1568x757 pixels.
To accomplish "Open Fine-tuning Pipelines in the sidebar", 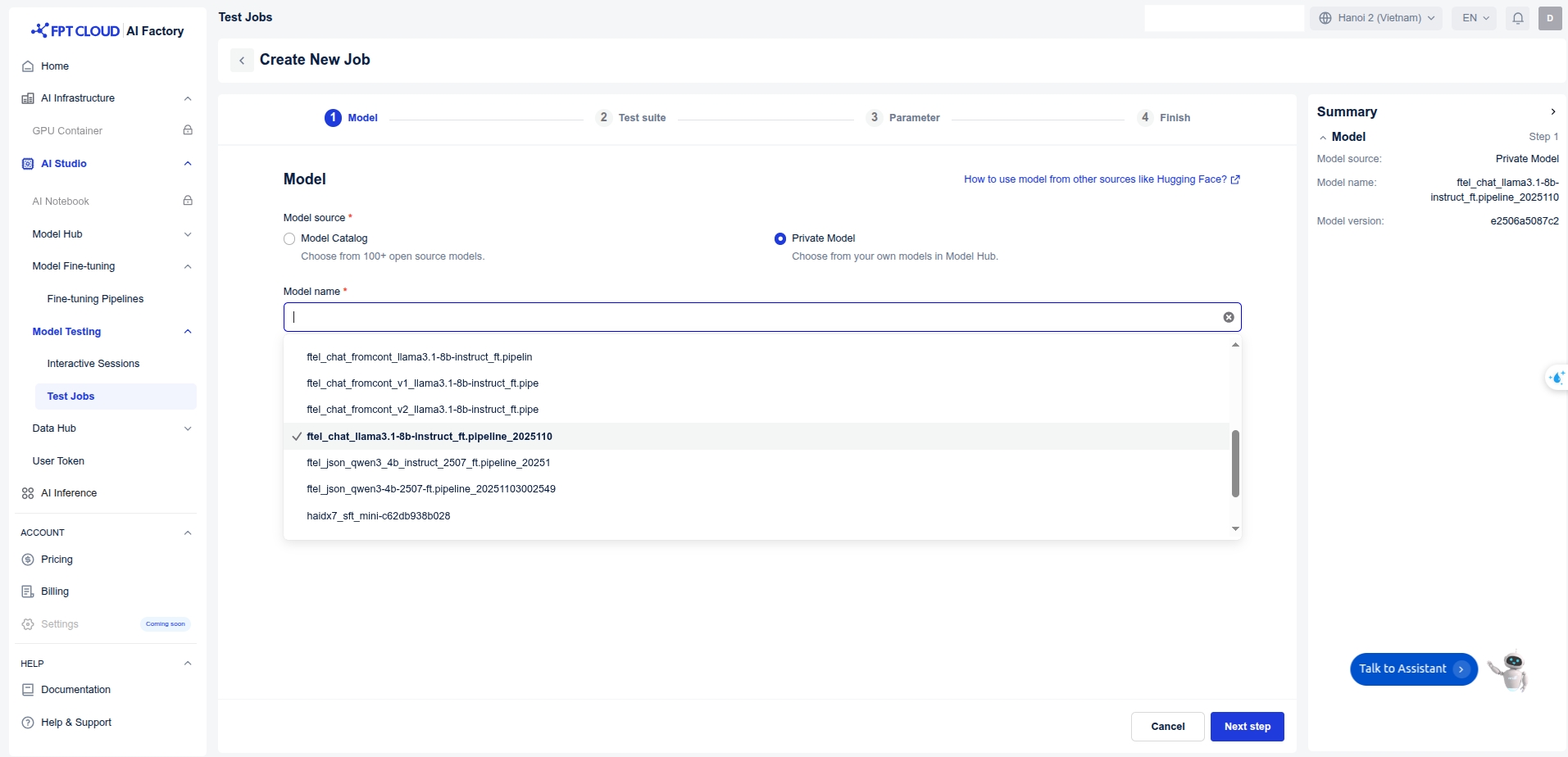I will pyautogui.click(x=95, y=299).
